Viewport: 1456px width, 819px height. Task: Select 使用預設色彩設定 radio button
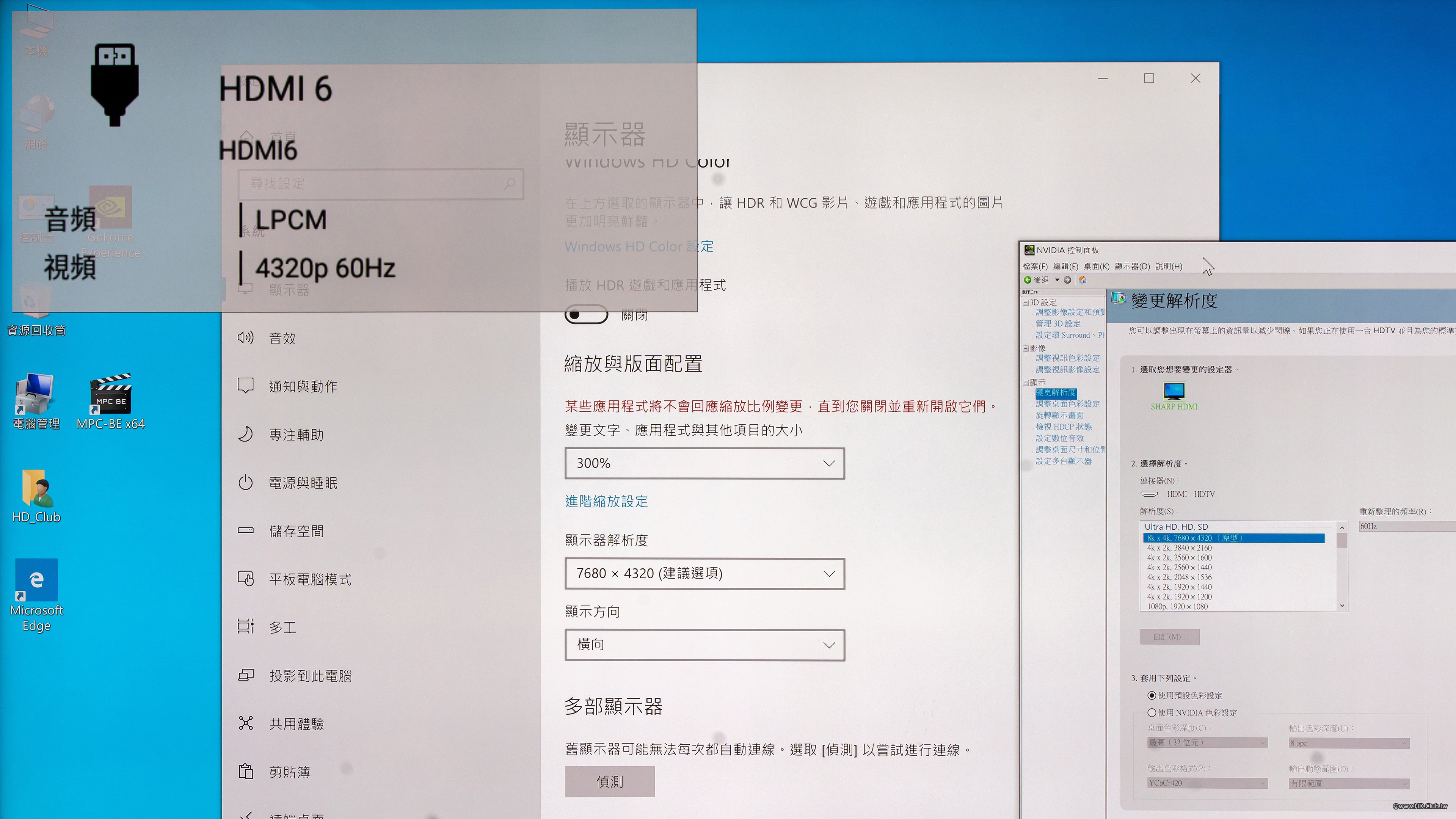coord(1152,696)
